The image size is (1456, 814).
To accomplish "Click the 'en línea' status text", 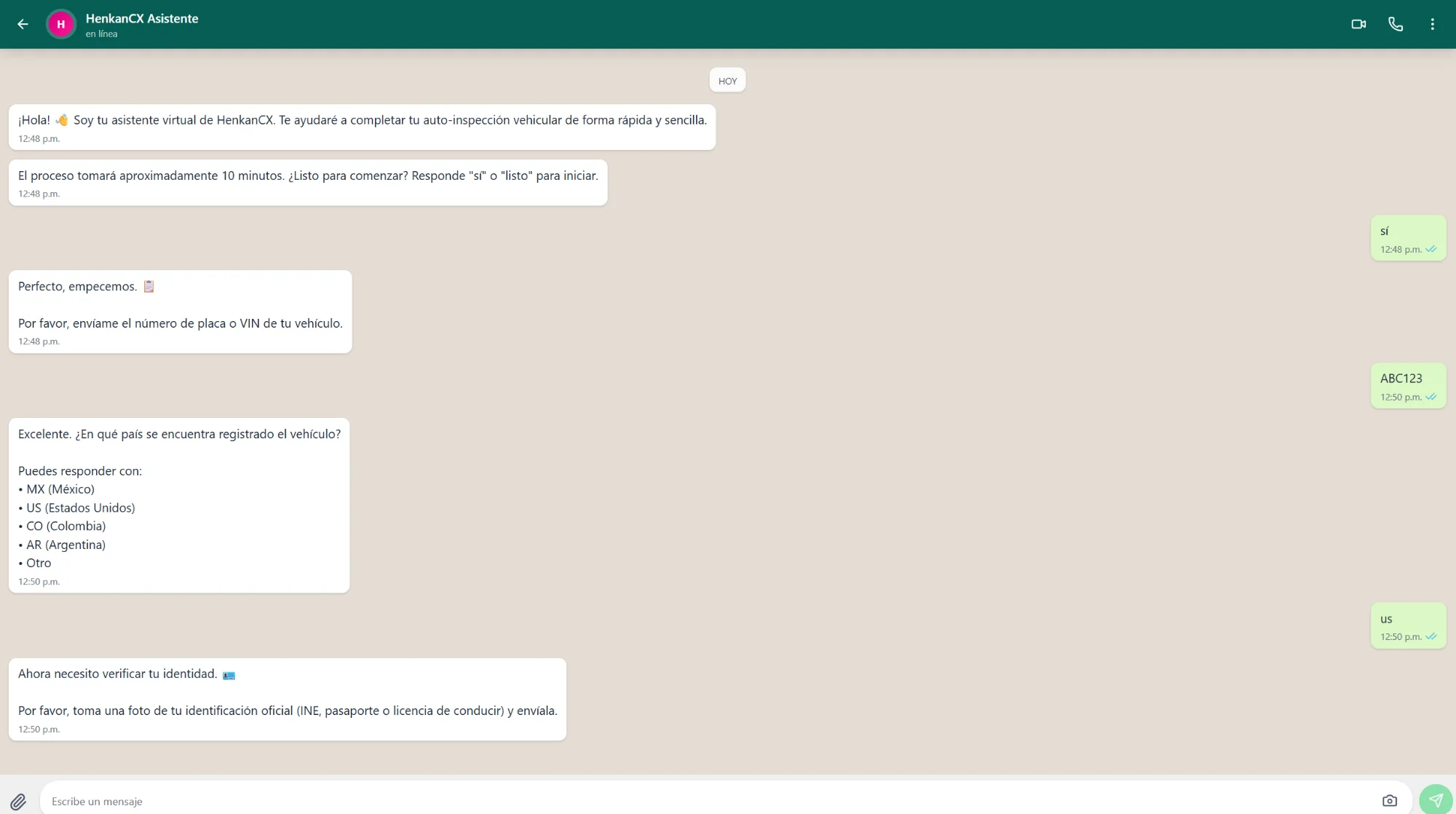I will pyautogui.click(x=101, y=34).
